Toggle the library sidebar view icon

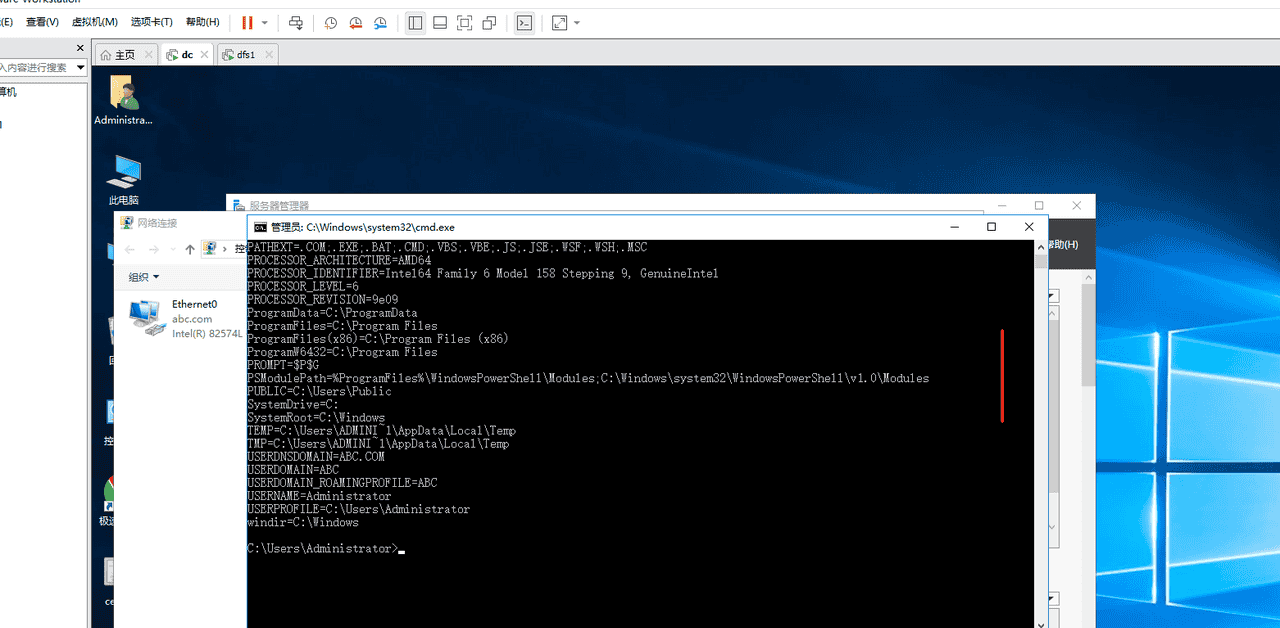[x=416, y=22]
